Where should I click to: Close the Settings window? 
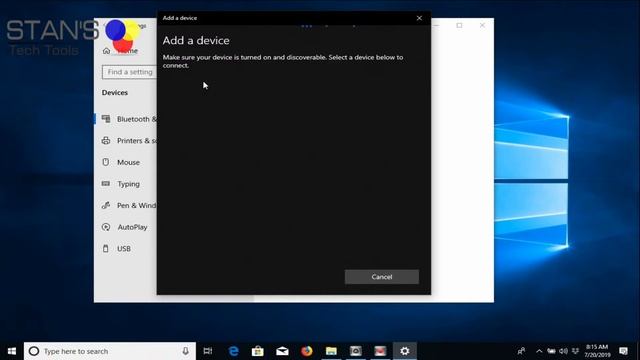[482, 25]
